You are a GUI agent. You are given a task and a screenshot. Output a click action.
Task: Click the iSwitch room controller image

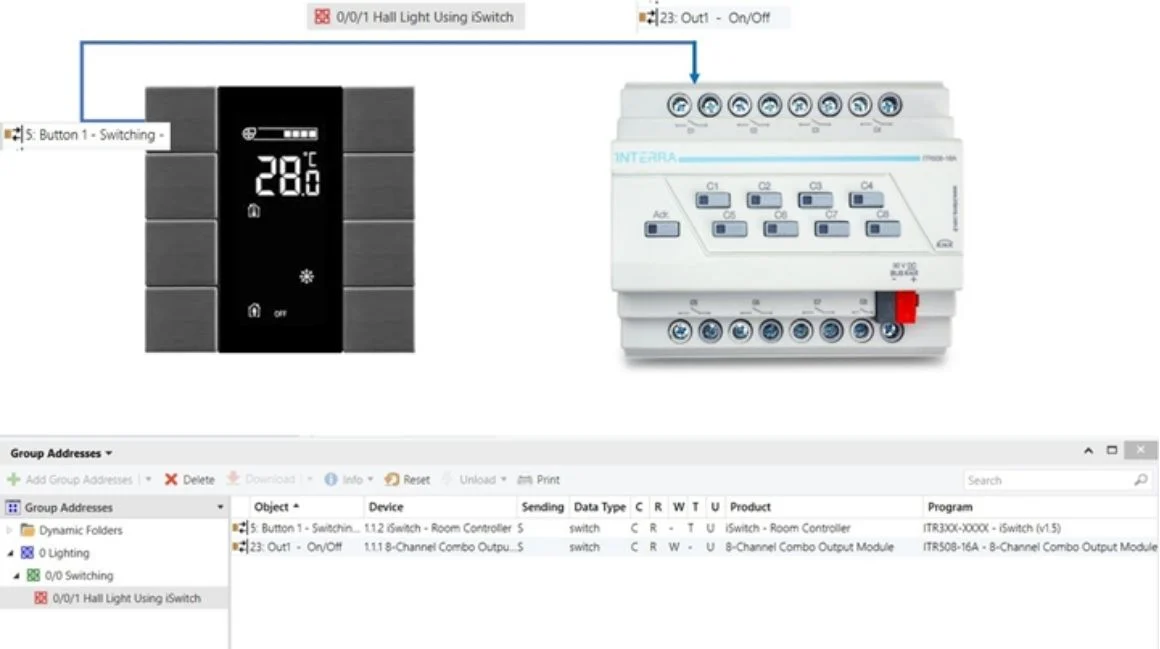[280, 219]
